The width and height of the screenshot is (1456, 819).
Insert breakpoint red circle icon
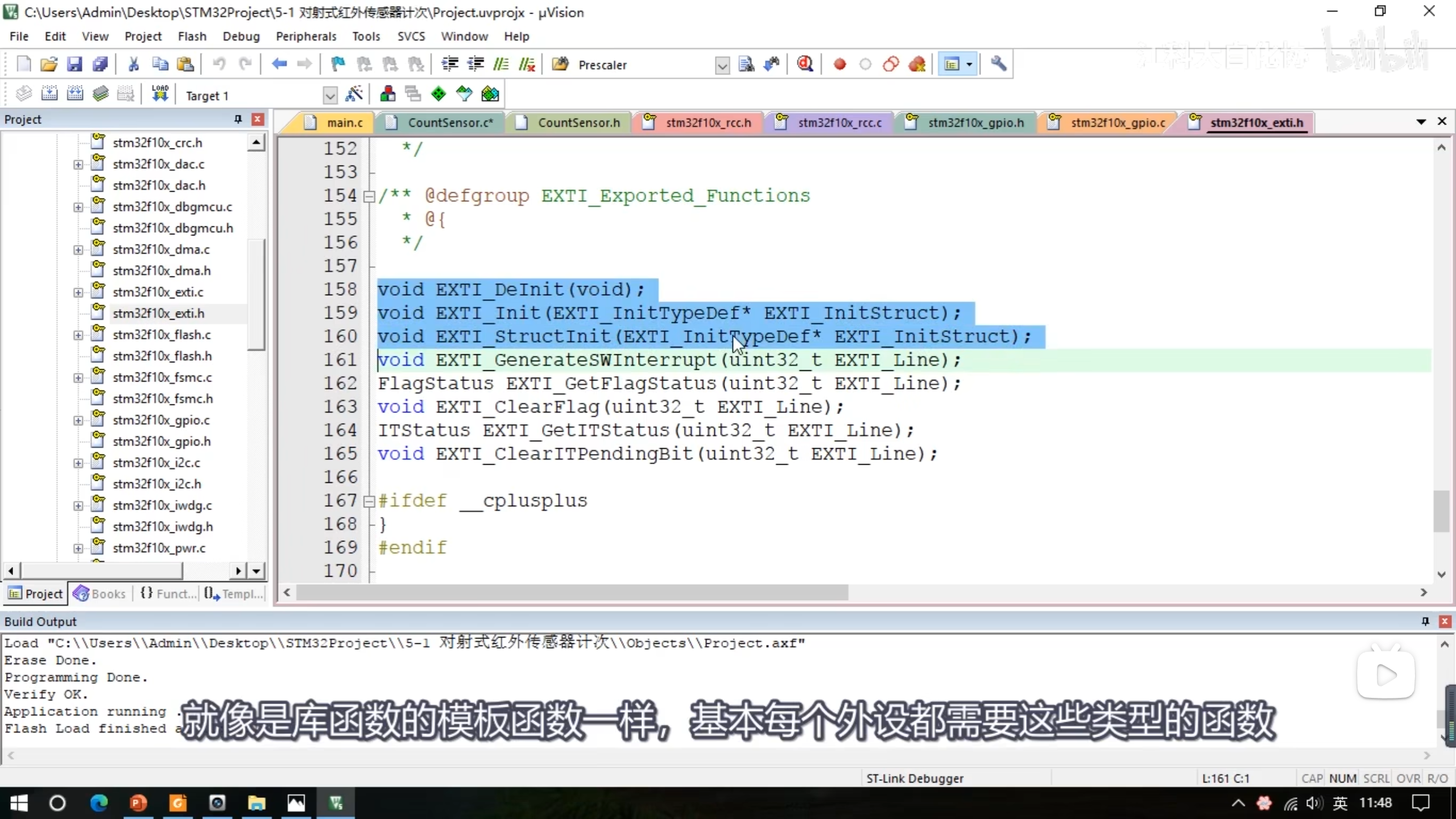click(x=839, y=64)
